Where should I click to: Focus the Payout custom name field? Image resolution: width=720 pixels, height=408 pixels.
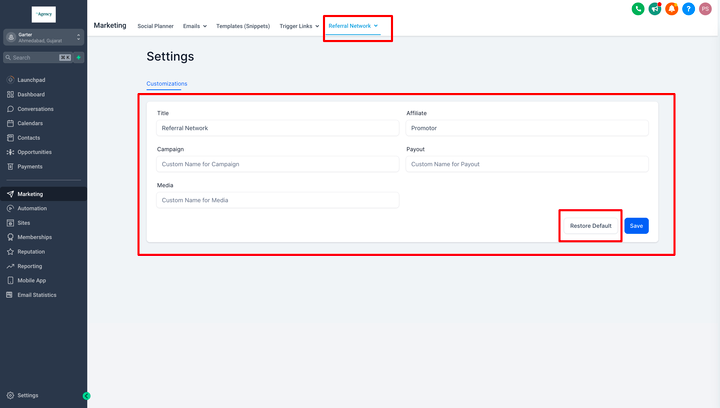click(527, 164)
